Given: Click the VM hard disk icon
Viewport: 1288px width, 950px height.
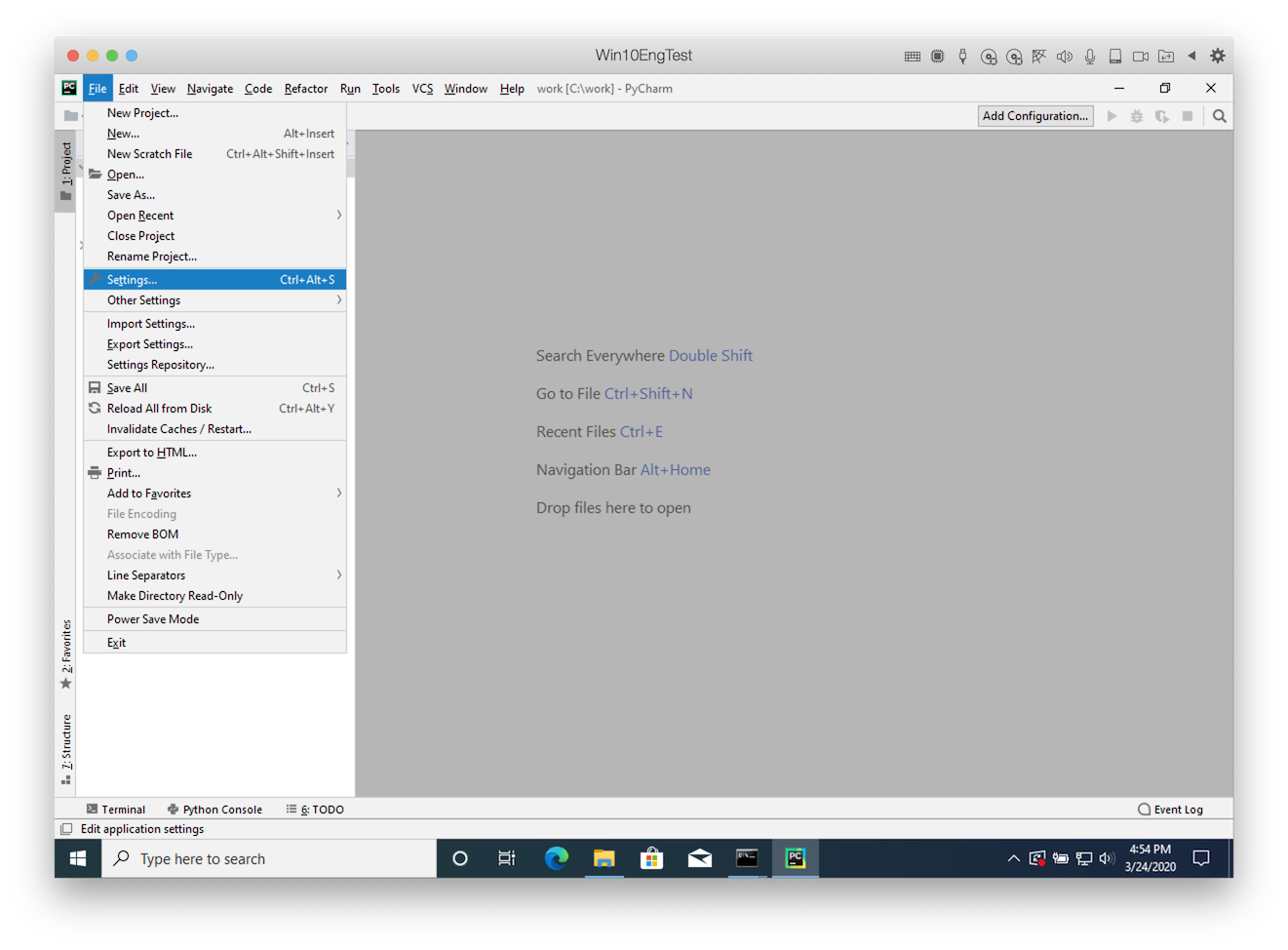Looking at the screenshot, I should pos(1115,57).
